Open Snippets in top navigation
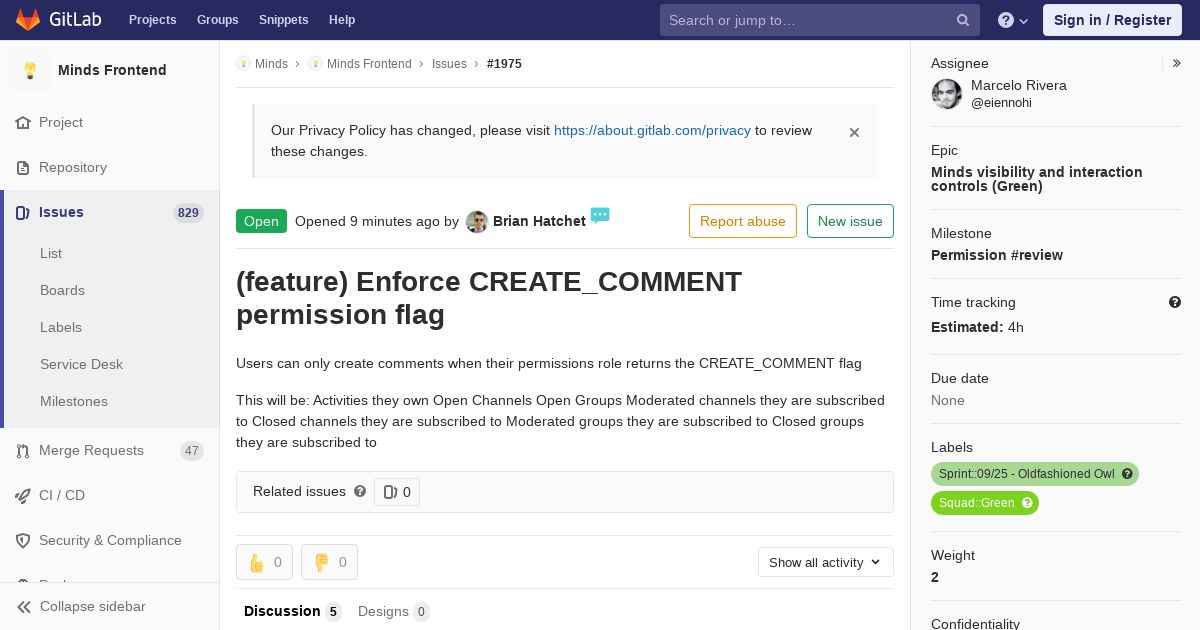The width and height of the screenshot is (1200, 630). (x=284, y=20)
